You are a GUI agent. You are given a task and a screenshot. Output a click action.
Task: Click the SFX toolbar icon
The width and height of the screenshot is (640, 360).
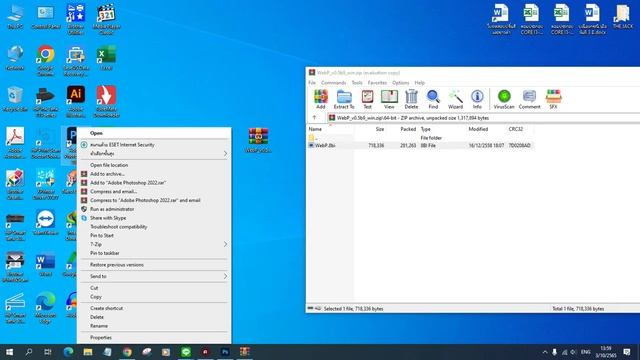coord(553,99)
